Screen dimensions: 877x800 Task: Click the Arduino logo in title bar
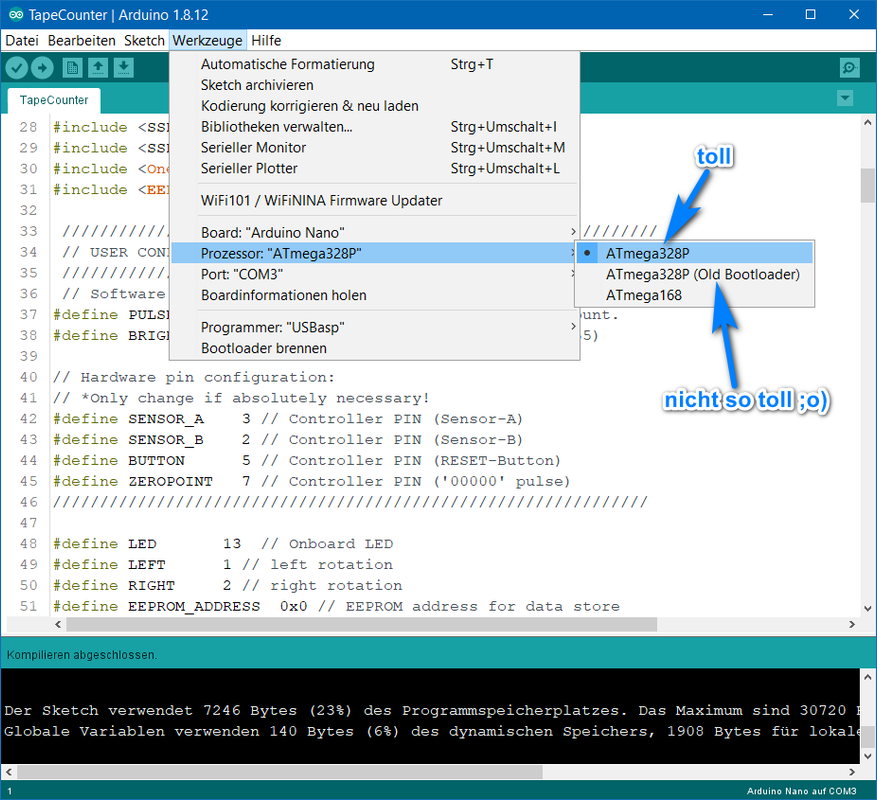[15, 15]
